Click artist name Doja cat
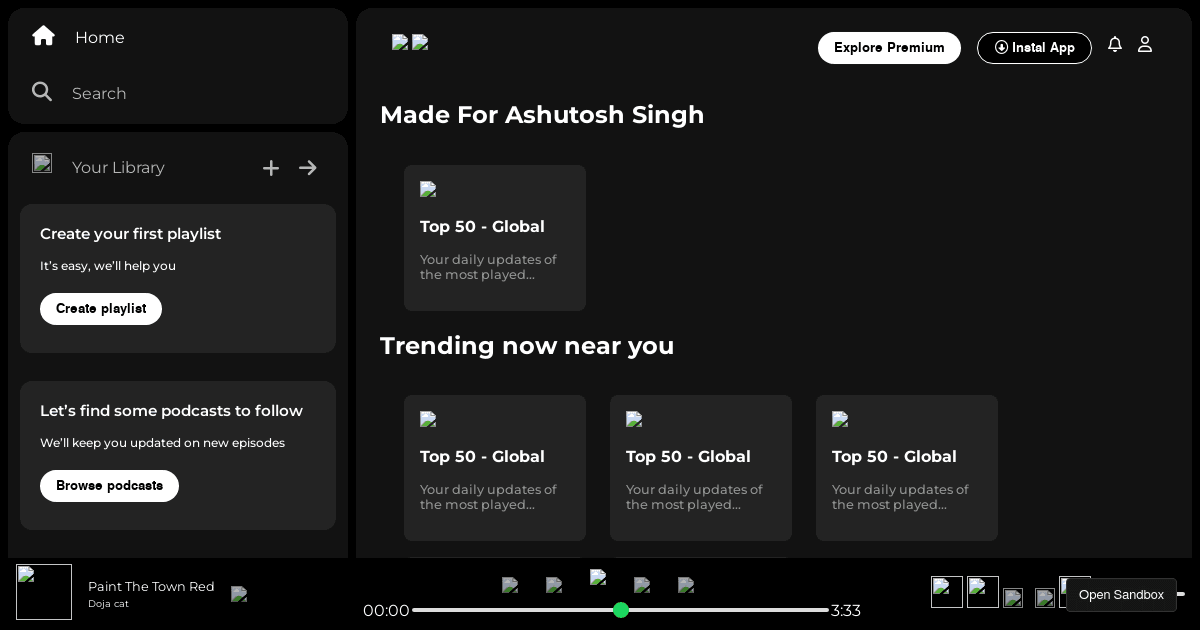The height and width of the screenshot is (630, 1200). (x=108, y=604)
